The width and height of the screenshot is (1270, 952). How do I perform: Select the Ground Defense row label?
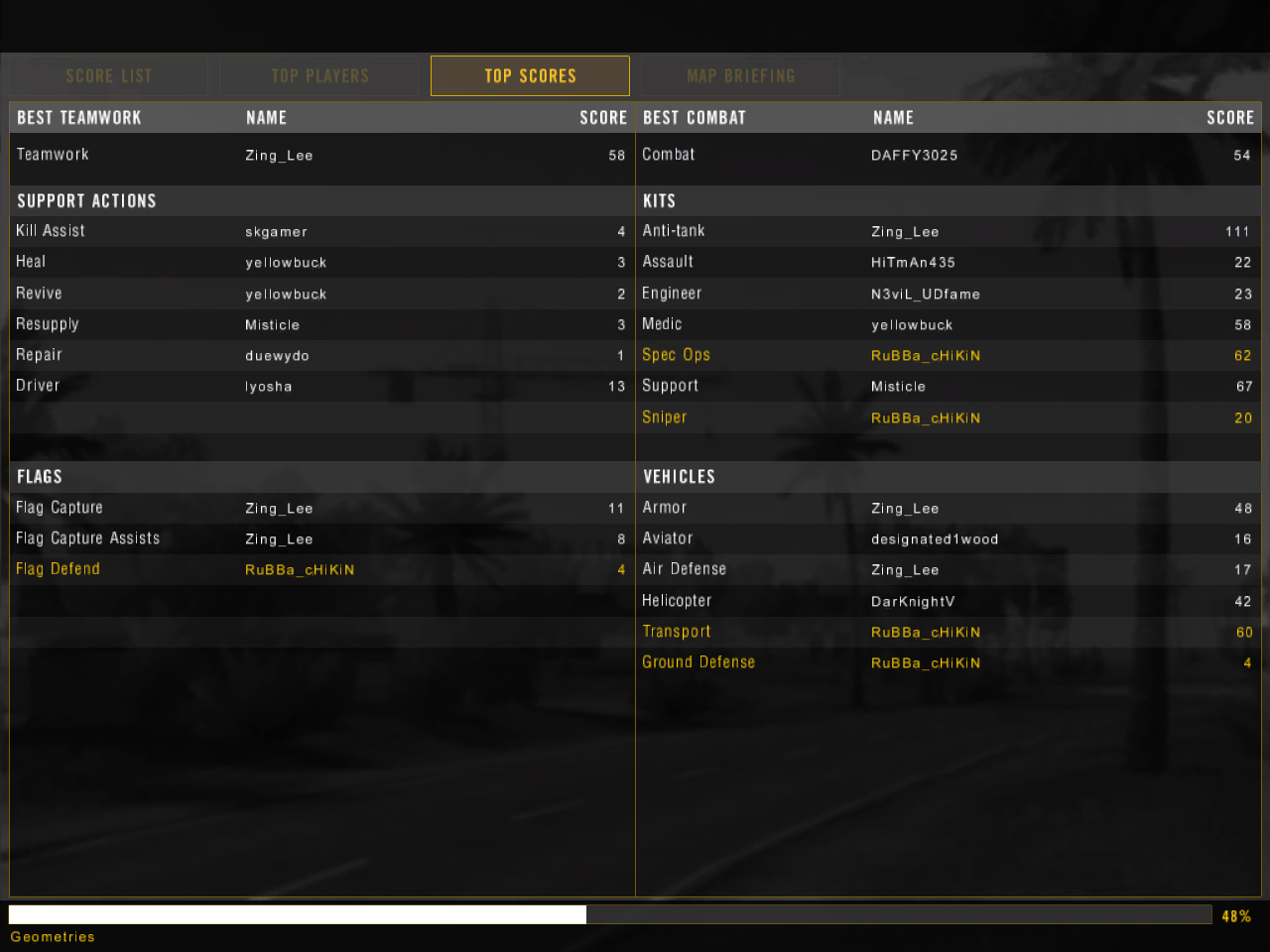point(698,662)
